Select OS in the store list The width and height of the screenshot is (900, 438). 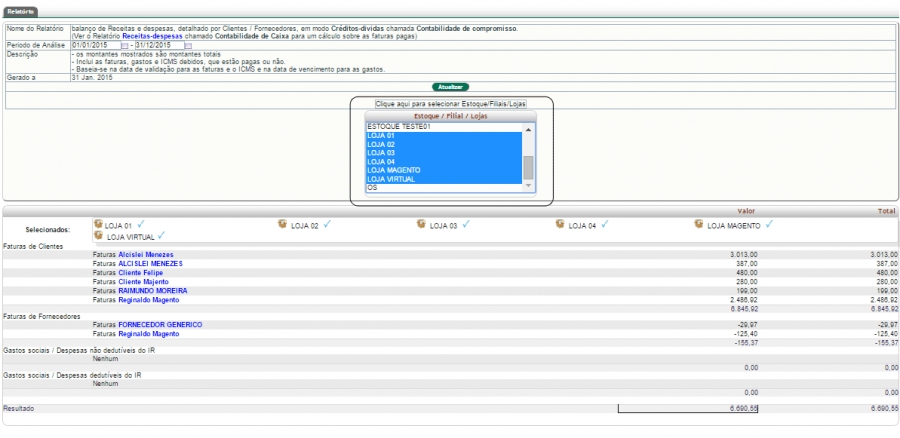(444, 188)
